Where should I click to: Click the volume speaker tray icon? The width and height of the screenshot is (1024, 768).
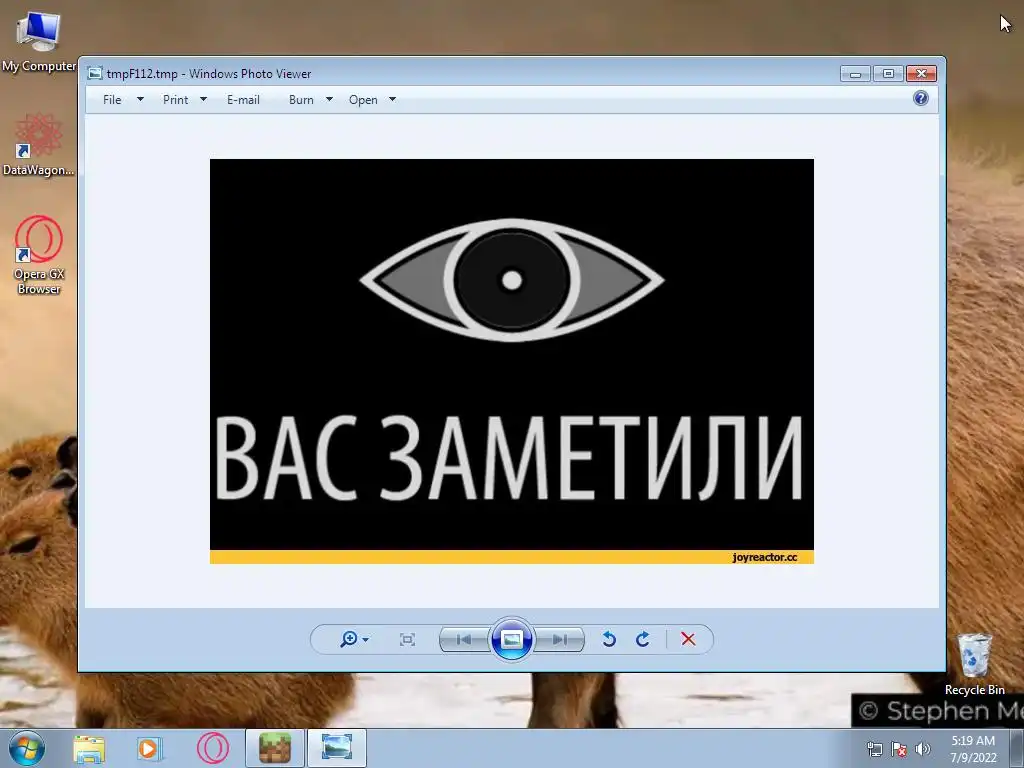point(922,750)
